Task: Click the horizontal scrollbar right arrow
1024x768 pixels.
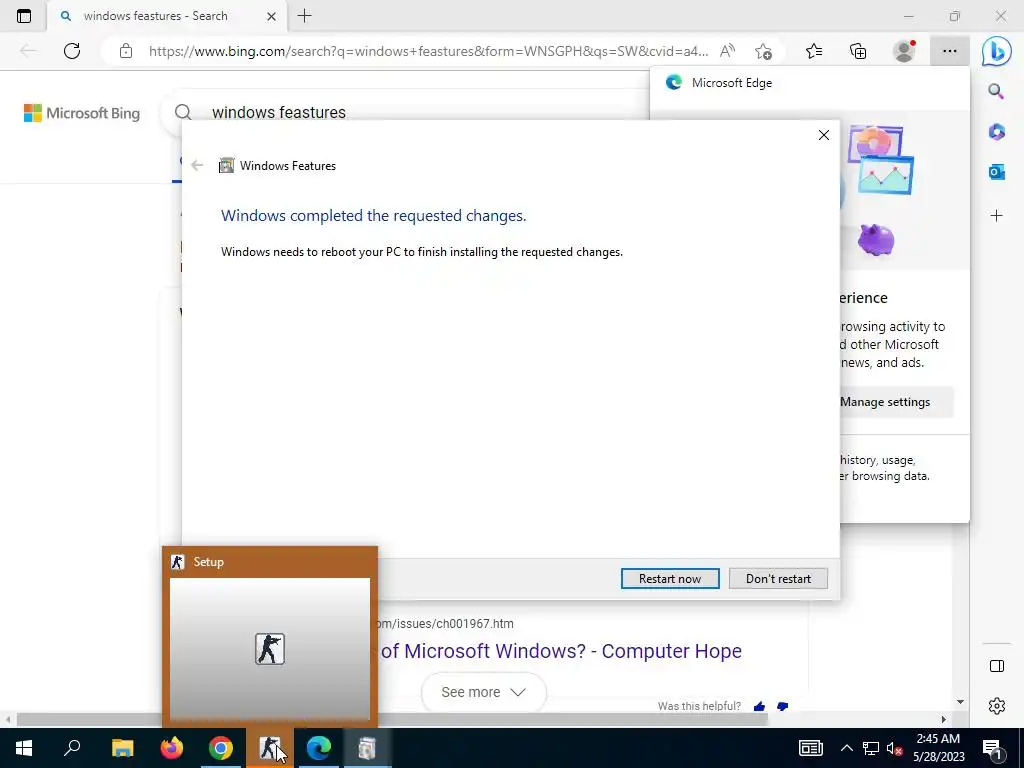Action: click(943, 720)
